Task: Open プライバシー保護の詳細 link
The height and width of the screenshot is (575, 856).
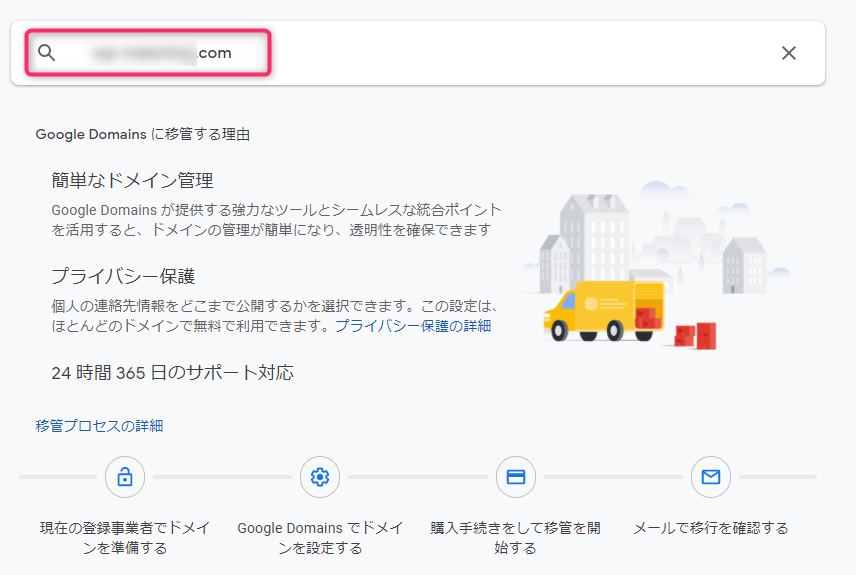Action: tap(413, 326)
